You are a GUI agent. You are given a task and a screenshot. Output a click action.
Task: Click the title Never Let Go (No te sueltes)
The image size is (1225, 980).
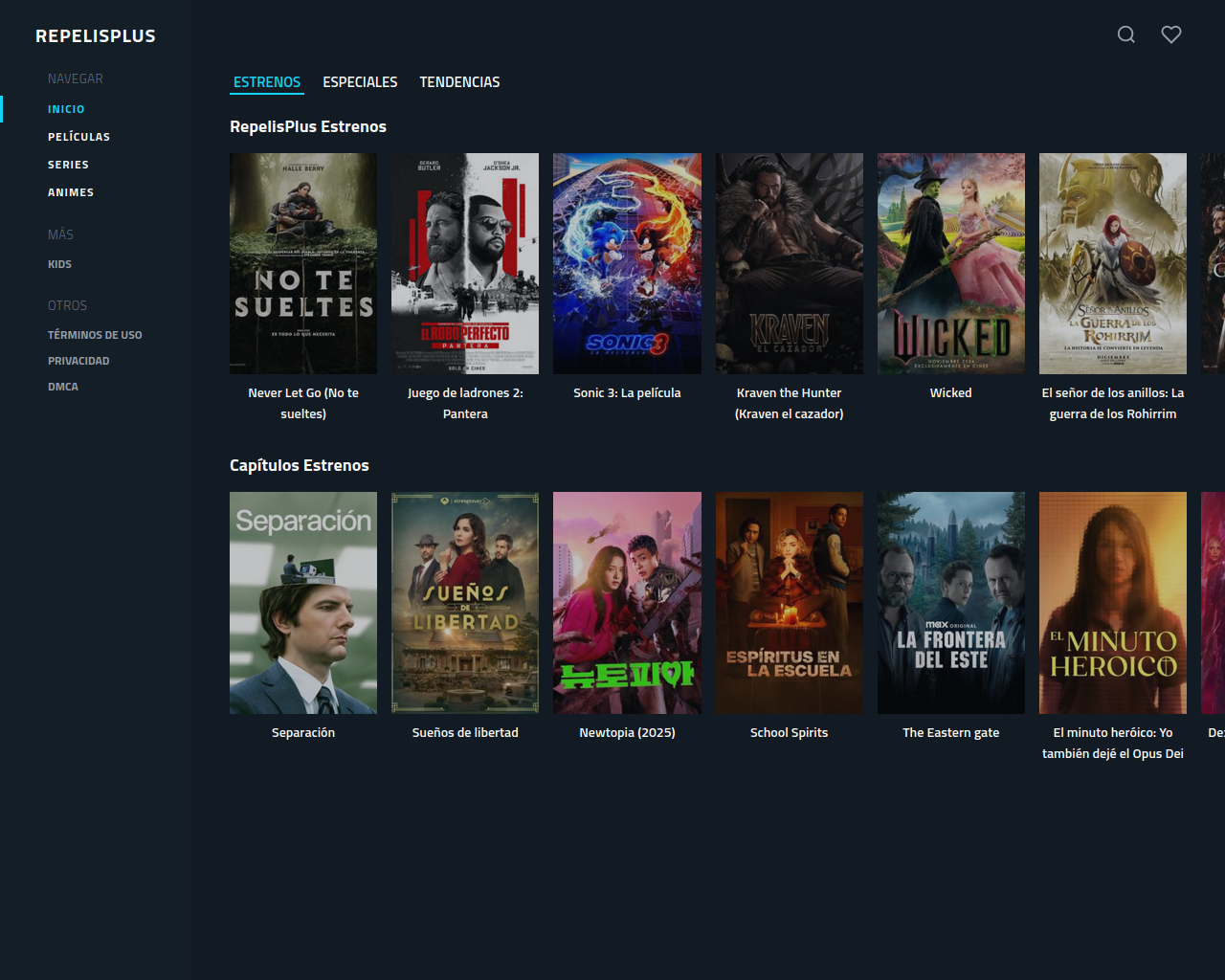click(x=303, y=403)
